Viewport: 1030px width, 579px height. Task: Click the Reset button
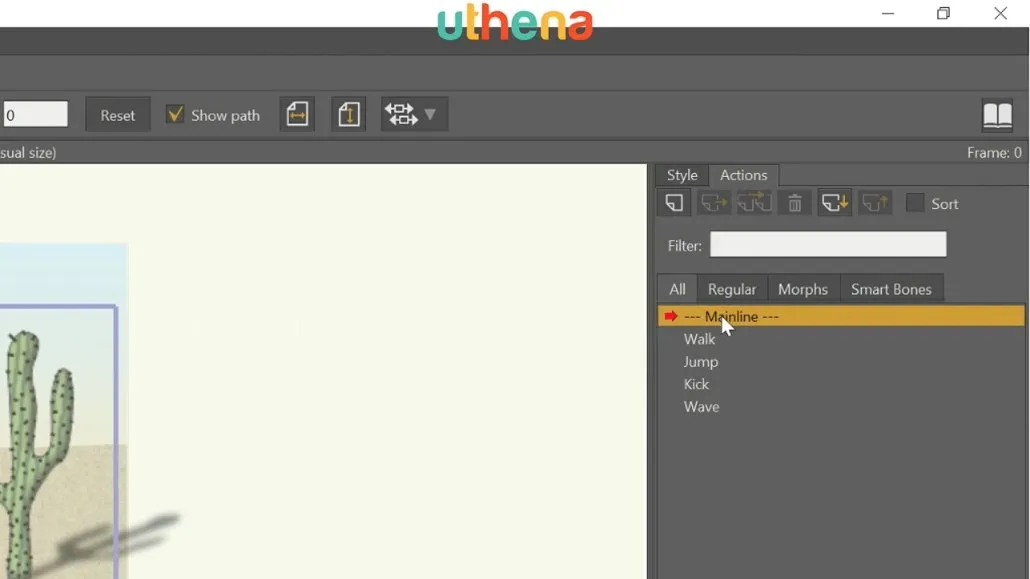[x=118, y=115]
